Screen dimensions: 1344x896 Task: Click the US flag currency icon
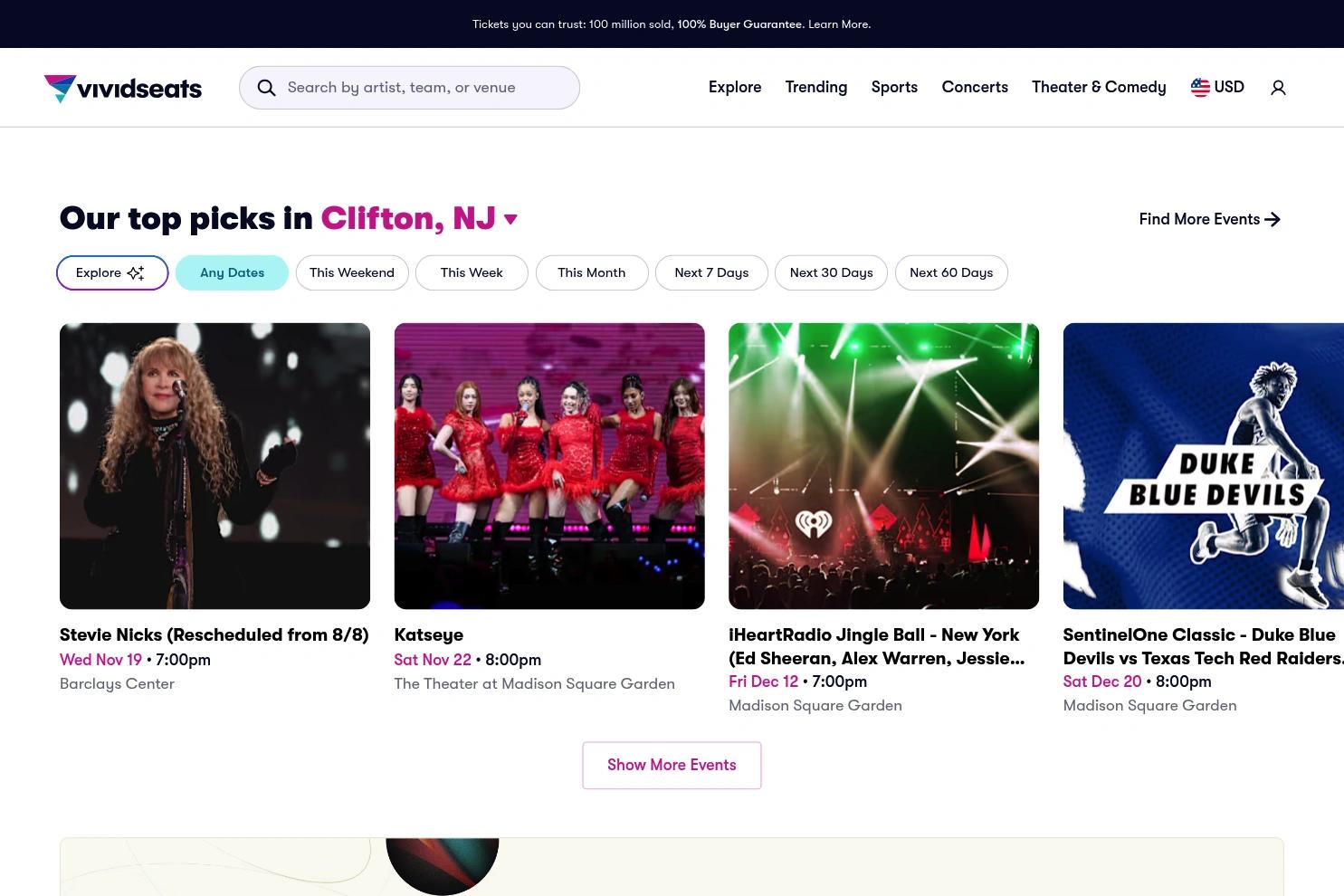coord(1200,87)
